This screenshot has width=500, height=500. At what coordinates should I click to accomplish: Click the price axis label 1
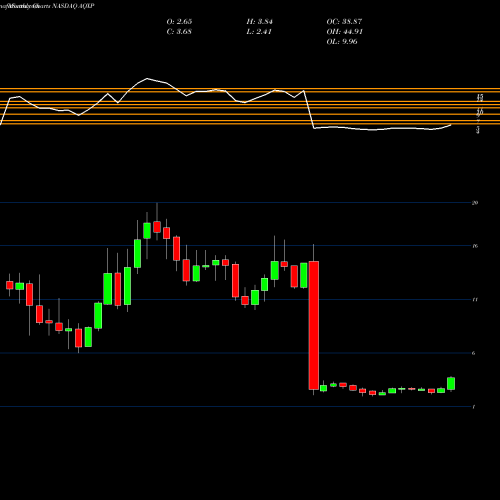[474, 407]
